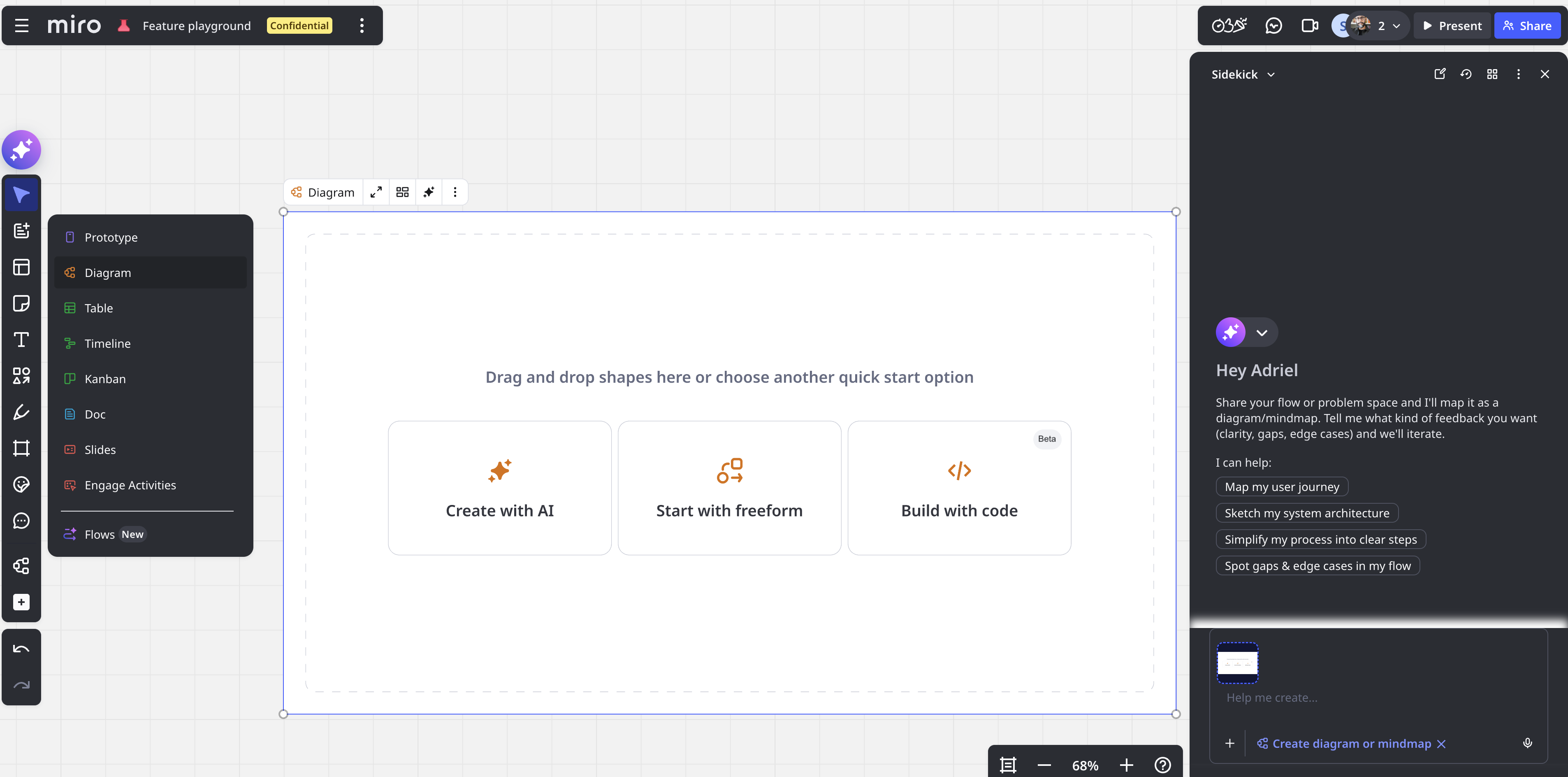This screenshot has height=777, width=1568.
Task: Open the comment tool
Action: 21,521
